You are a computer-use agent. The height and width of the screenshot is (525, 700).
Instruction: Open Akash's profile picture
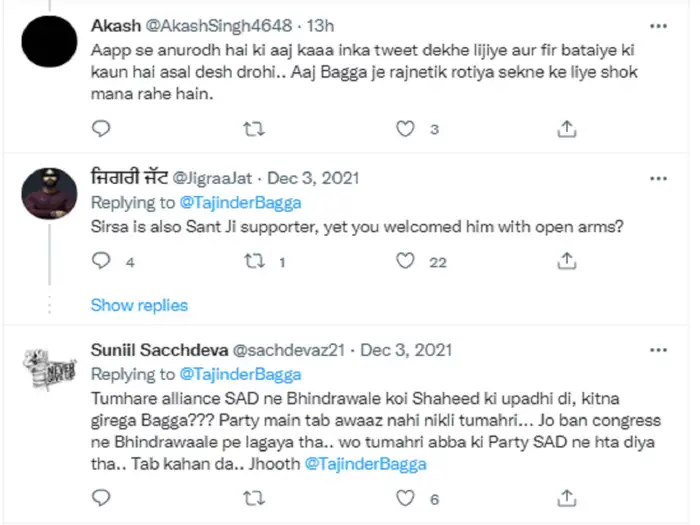(49, 48)
